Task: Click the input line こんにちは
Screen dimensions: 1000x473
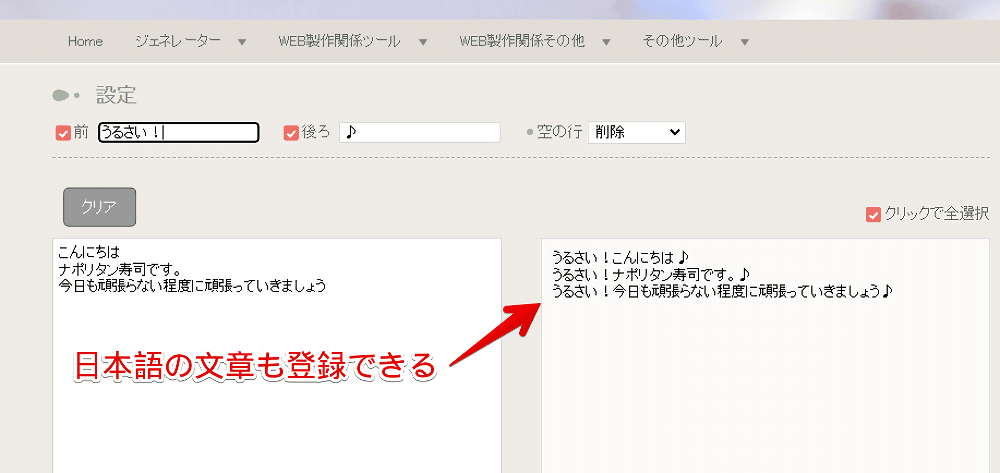Action: pyautogui.click(x=88, y=251)
